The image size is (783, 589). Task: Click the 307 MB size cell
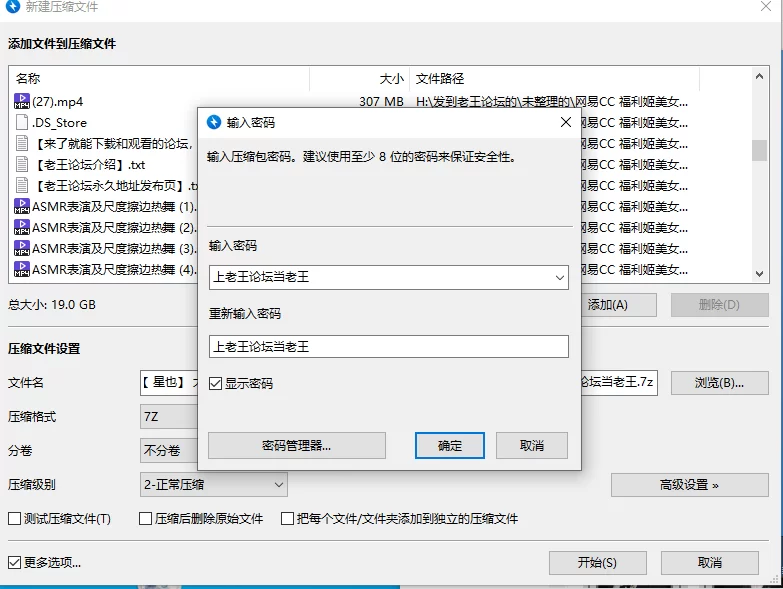(382, 102)
